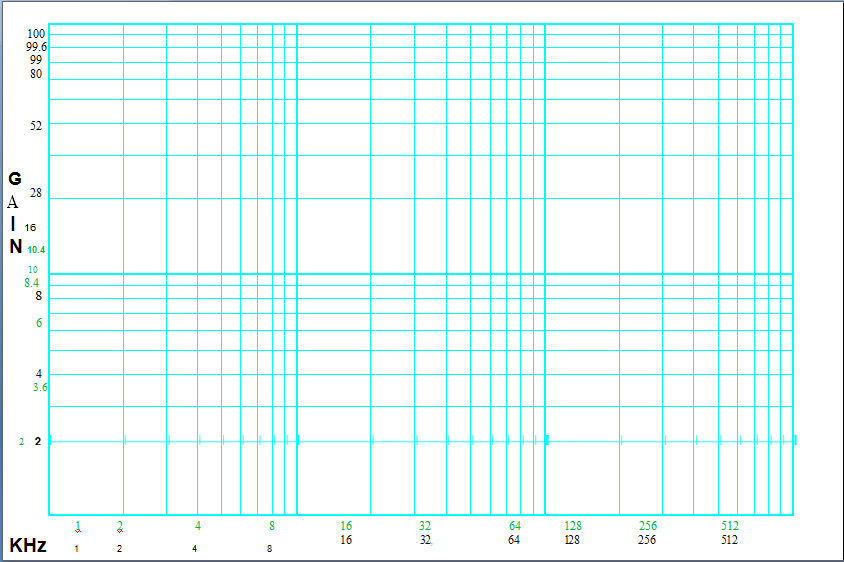Screen dimensions: 844x562
Task: Select the bold letter N of GAIN
Action: (x=16, y=247)
